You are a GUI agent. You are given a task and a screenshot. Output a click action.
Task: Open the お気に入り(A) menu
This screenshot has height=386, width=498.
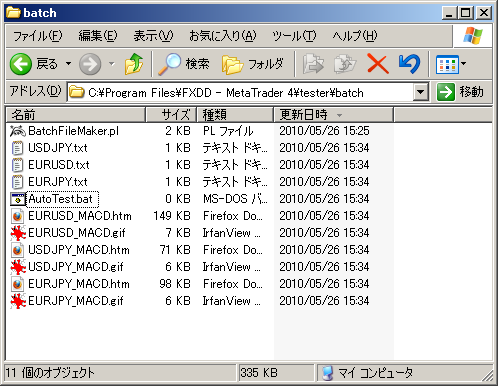coord(223,36)
